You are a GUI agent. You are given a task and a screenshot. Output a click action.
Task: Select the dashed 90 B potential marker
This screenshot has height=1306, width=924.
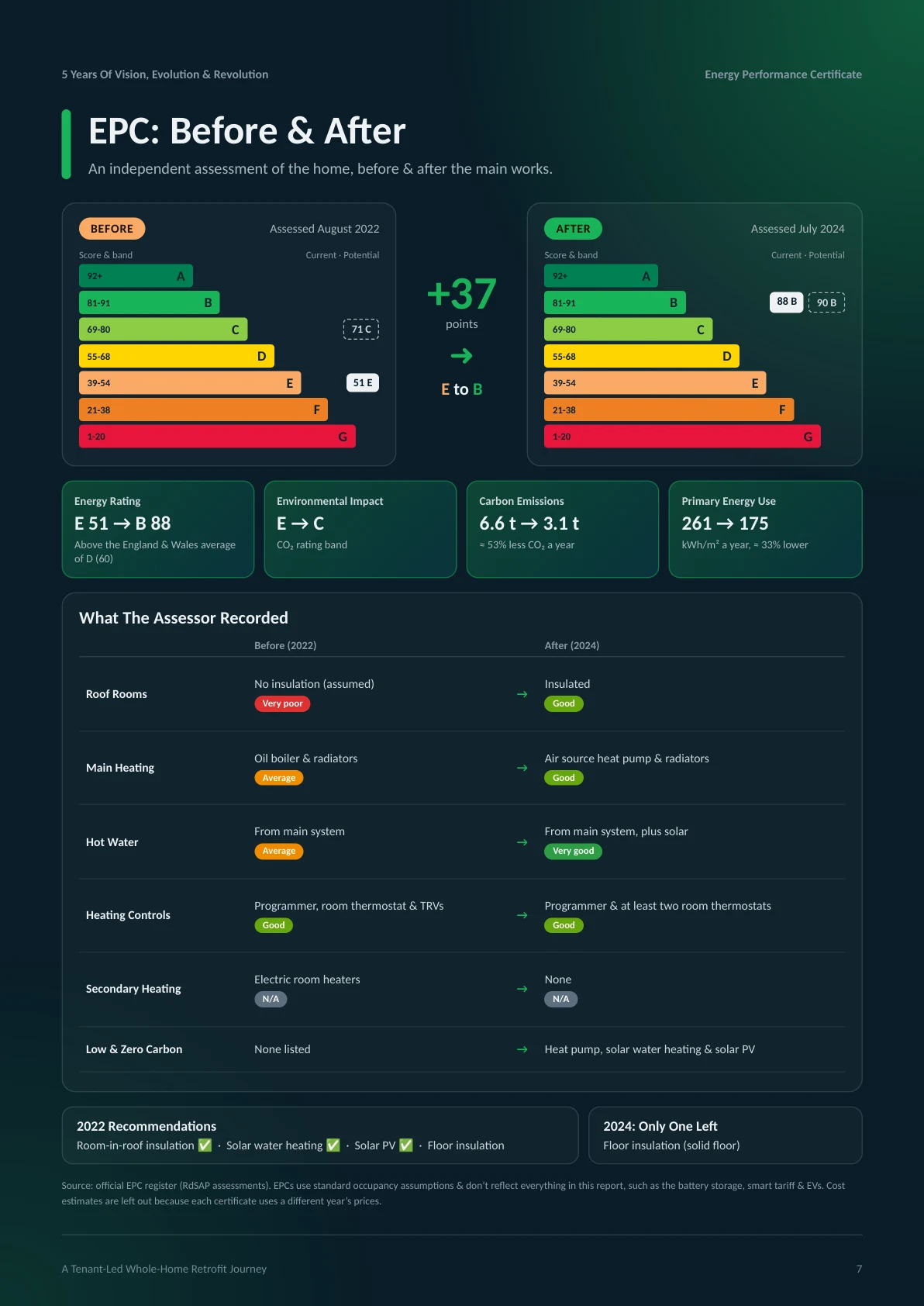point(826,302)
